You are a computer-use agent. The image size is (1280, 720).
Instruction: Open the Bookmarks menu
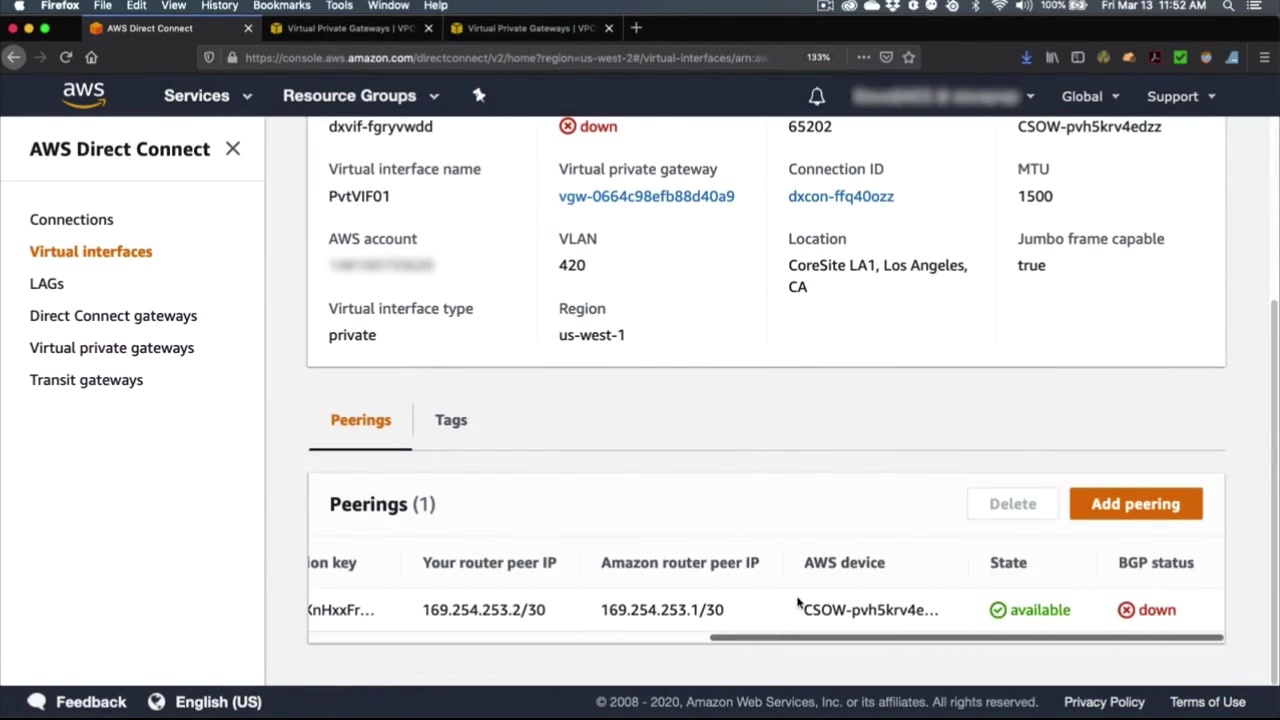click(282, 6)
